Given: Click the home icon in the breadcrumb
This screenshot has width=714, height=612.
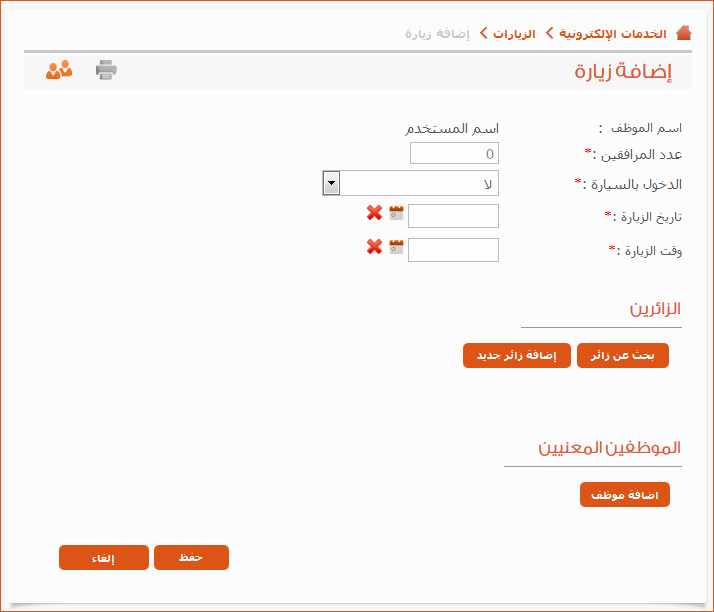Looking at the screenshot, I should 683,33.
